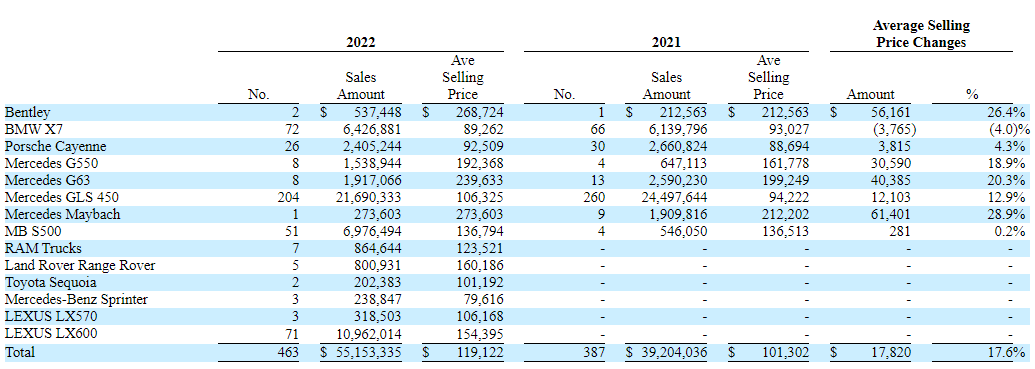Select the 2021 column group header

667,43
